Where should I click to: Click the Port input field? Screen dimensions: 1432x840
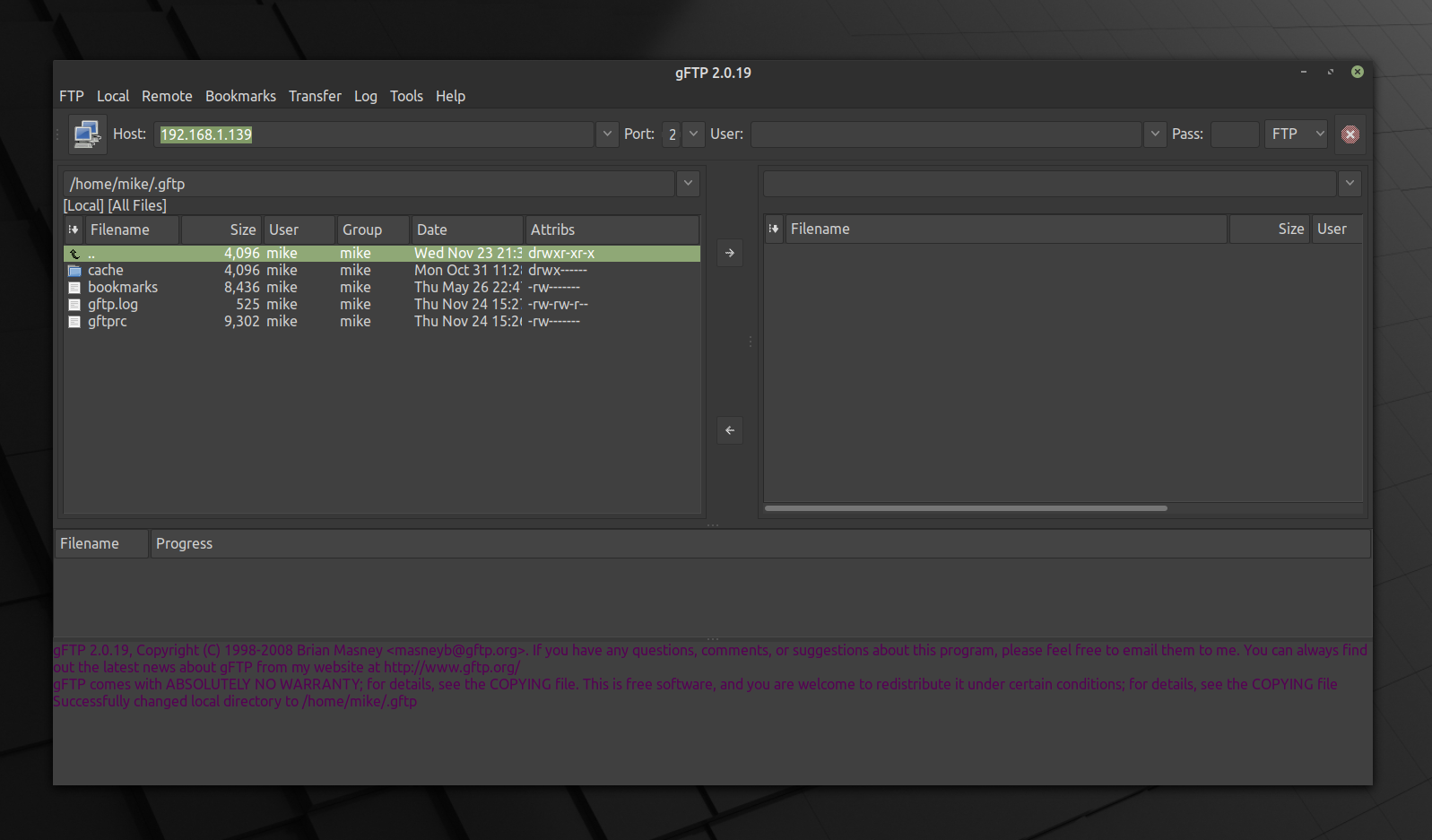point(672,134)
